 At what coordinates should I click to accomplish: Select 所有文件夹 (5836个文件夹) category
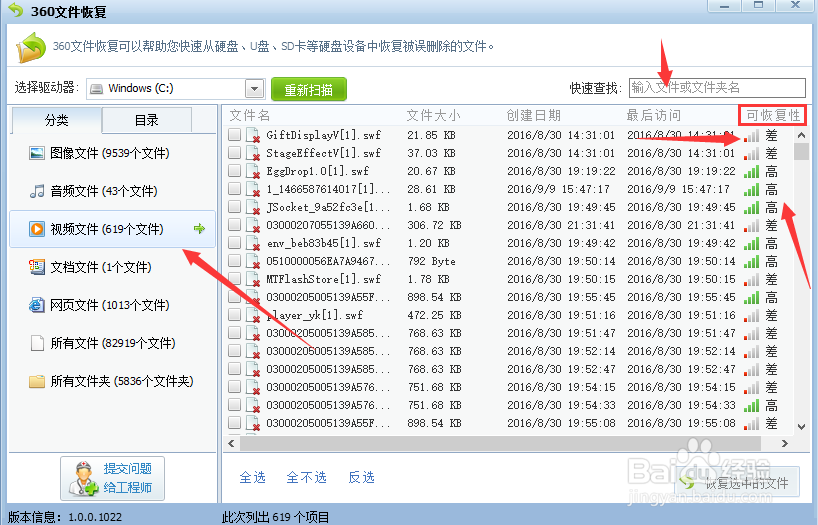(x=112, y=381)
